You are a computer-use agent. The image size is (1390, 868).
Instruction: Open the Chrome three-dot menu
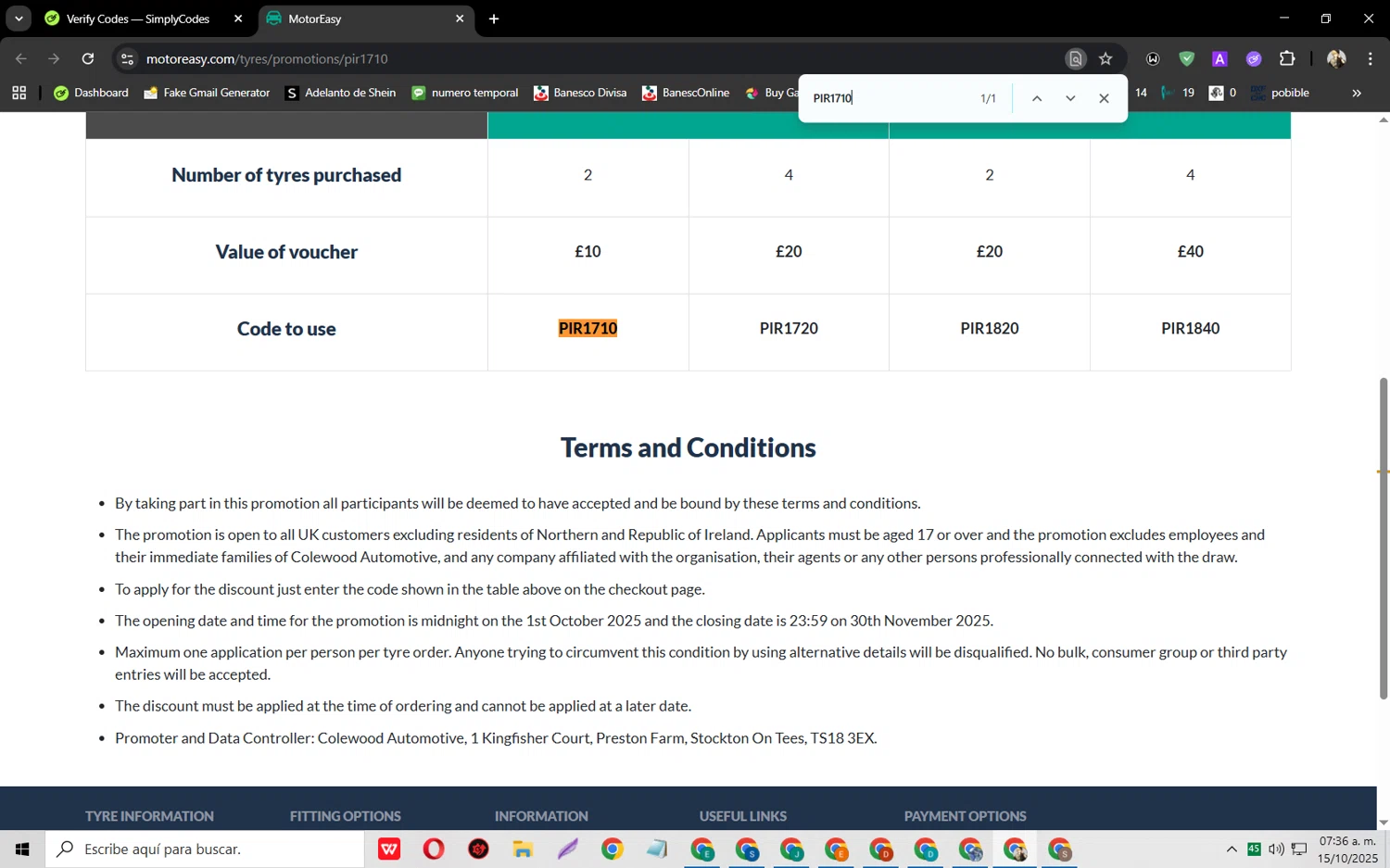coord(1370,58)
